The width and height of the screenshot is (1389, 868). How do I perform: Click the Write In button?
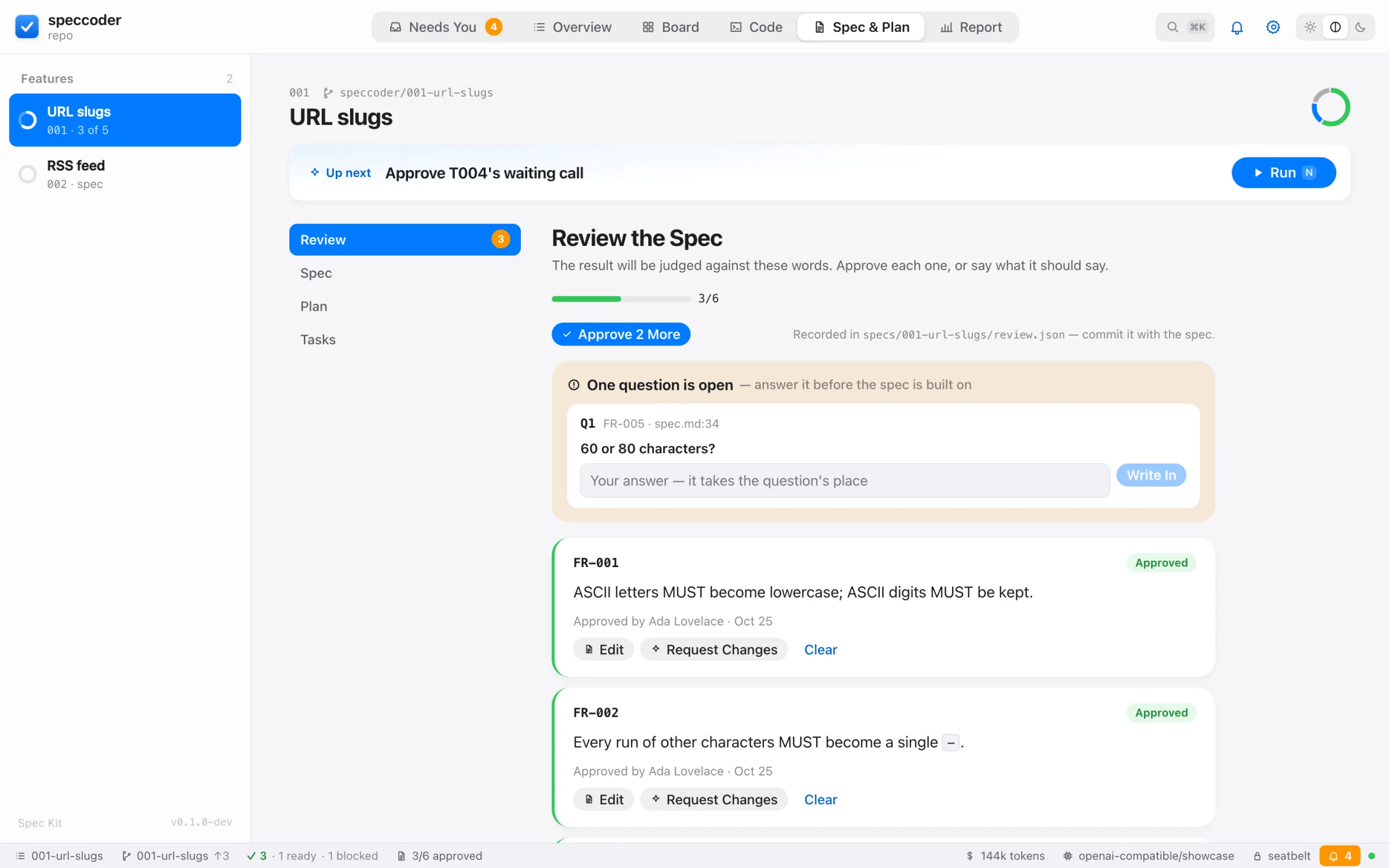pyautogui.click(x=1151, y=475)
